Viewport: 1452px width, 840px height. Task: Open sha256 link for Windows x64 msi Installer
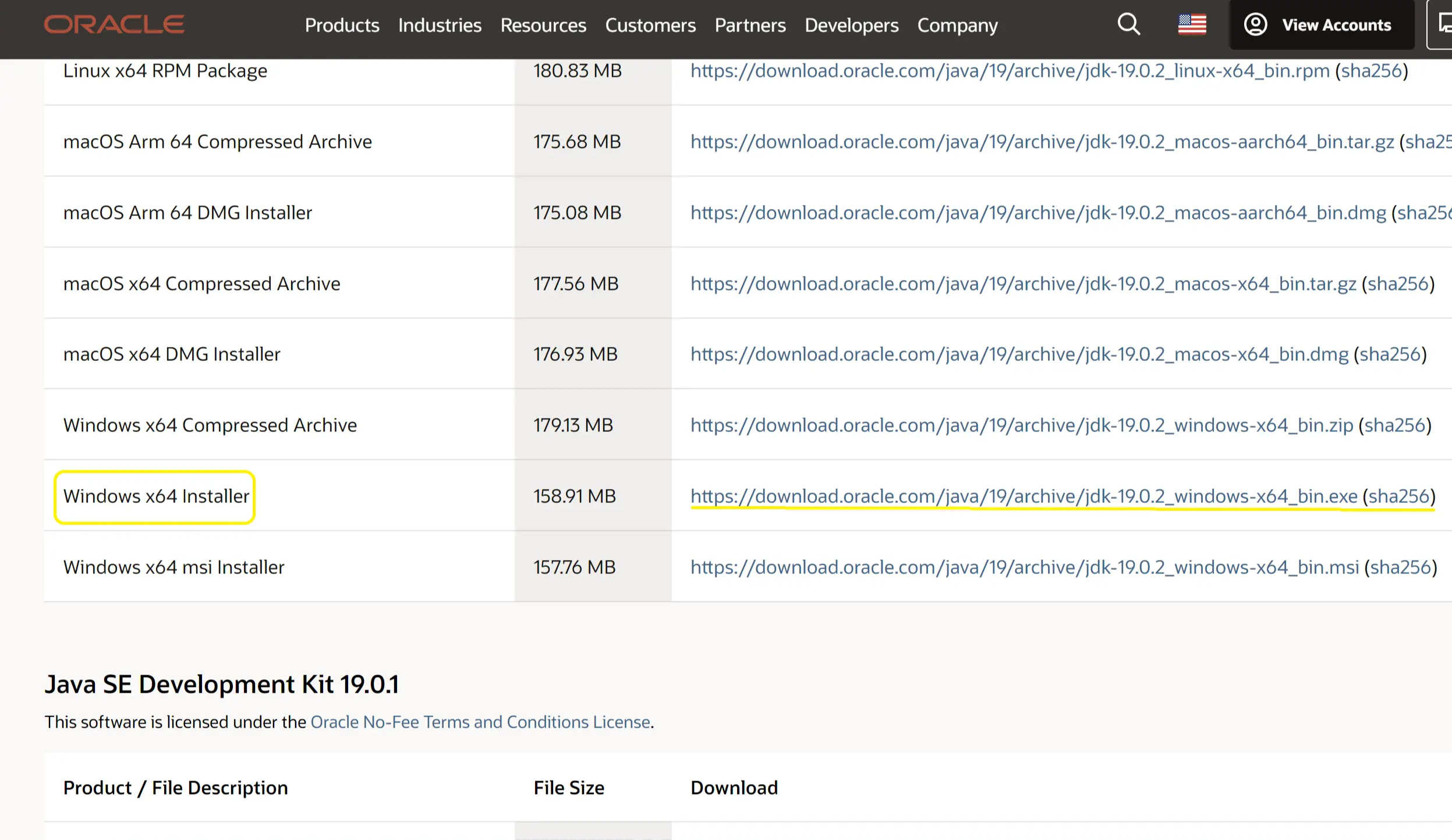(x=1401, y=567)
